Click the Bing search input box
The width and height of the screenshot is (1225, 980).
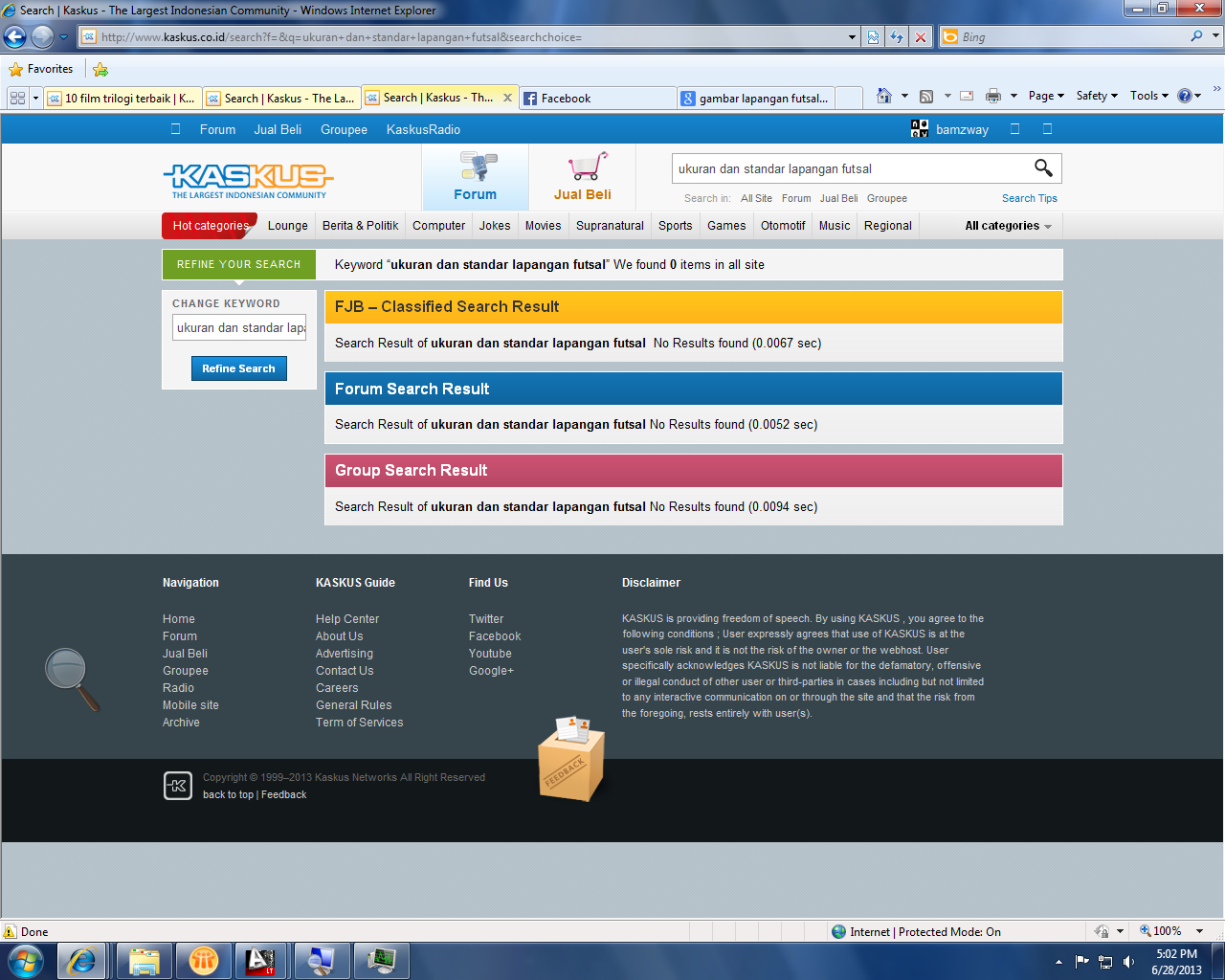pyautogui.click(x=1072, y=36)
